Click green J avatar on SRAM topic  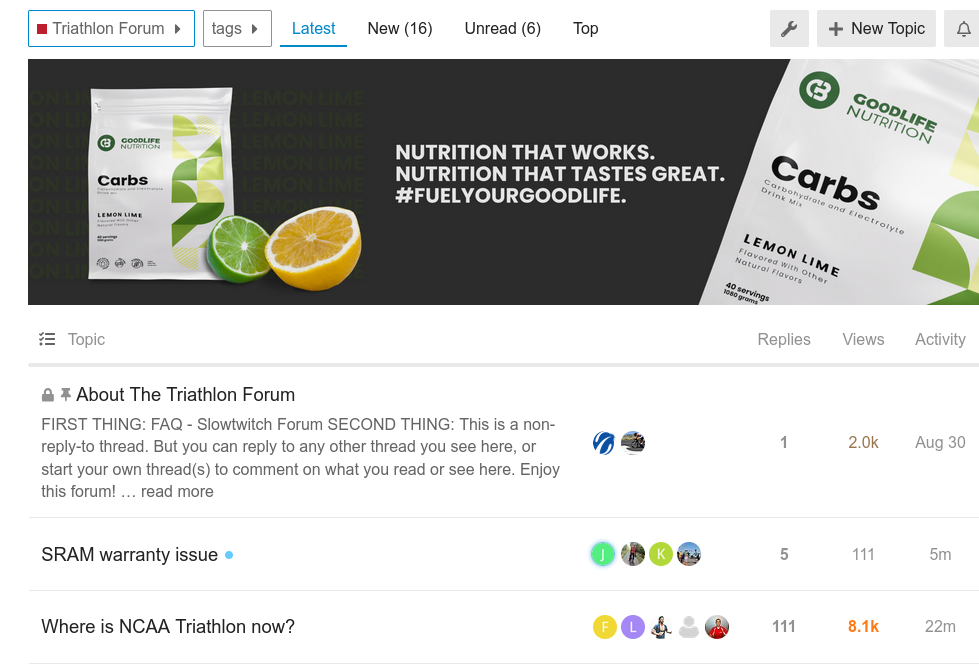pos(602,554)
